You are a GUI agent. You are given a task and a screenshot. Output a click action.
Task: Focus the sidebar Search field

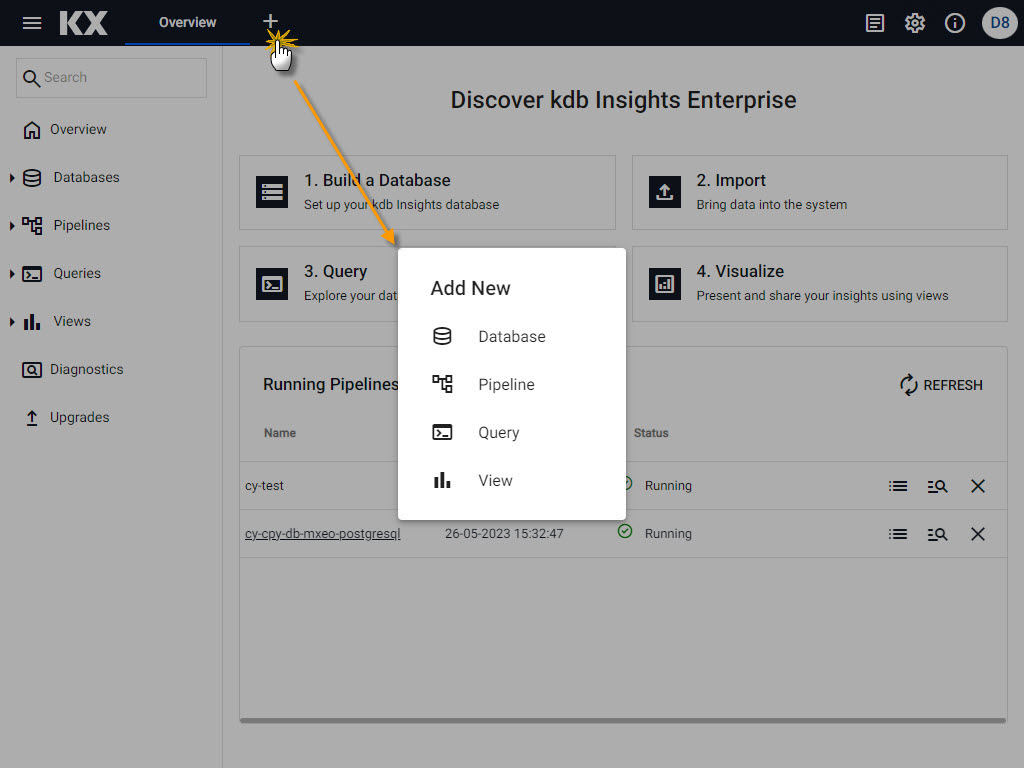tap(112, 78)
